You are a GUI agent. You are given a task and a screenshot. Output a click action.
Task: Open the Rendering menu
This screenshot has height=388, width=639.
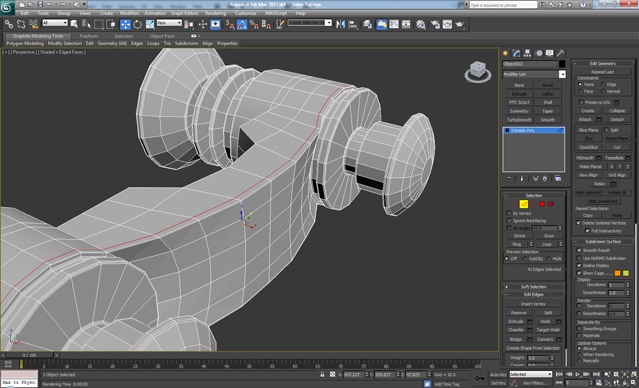pyautogui.click(x=215, y=13)
